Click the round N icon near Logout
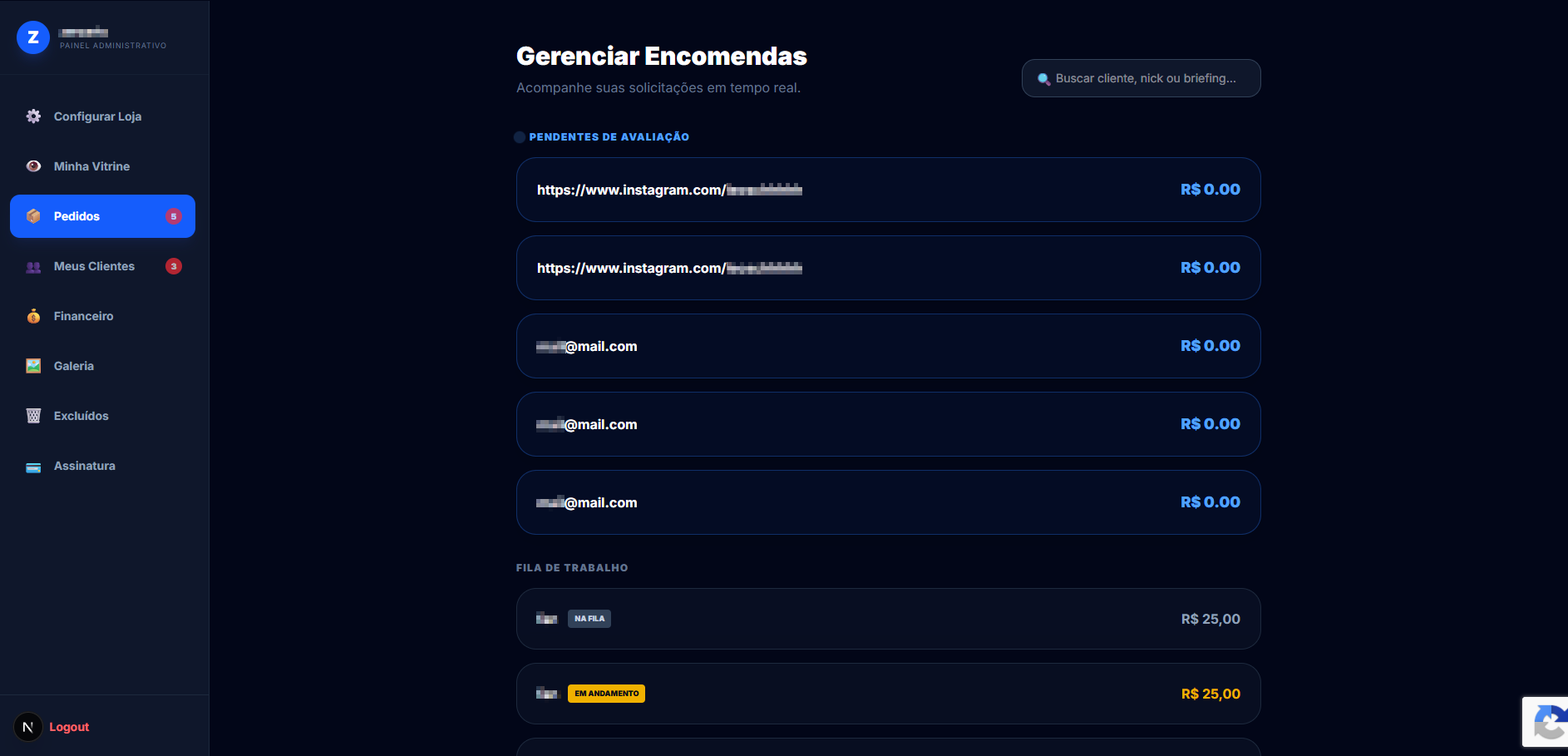This screenshot has width=1568, height=756. 28,727
